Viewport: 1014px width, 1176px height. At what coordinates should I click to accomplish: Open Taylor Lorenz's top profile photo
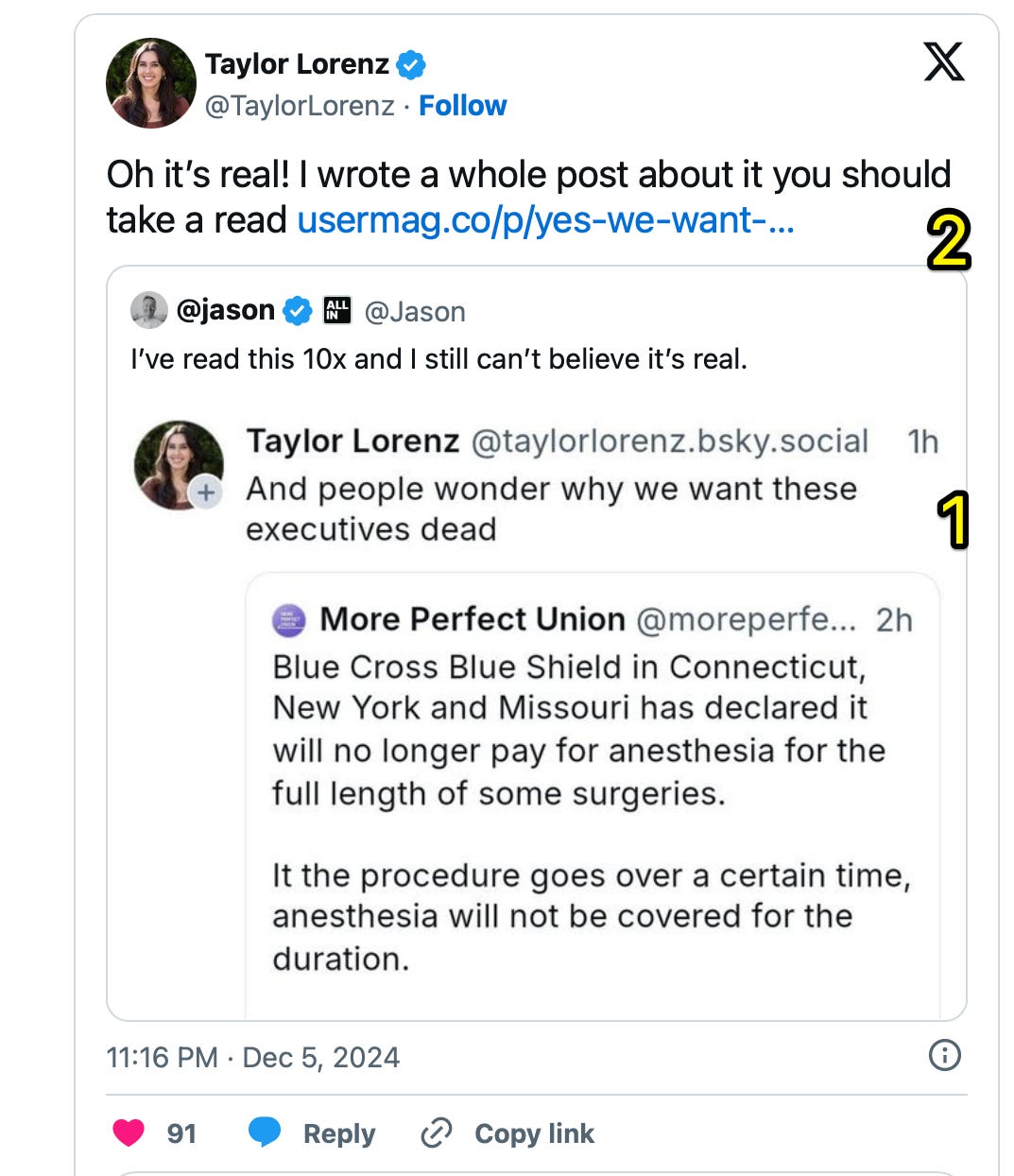(x=151, y=83)
